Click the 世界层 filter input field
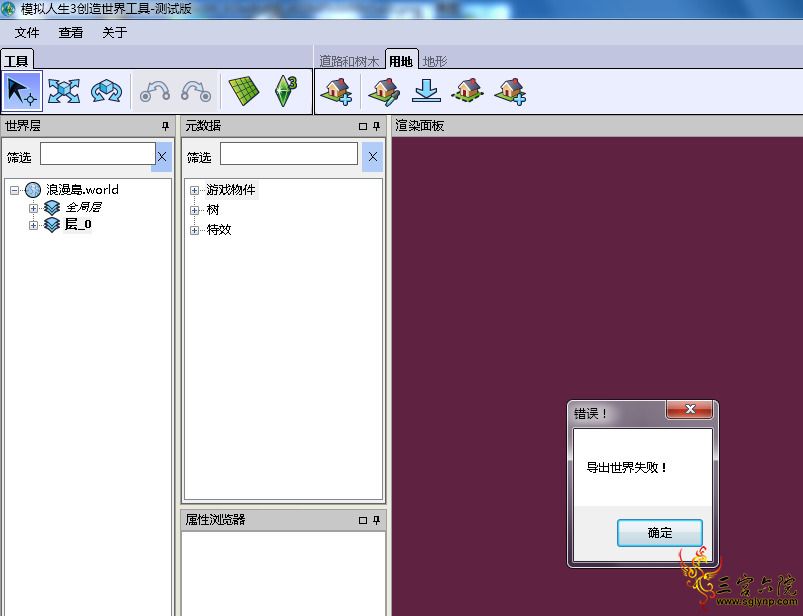This screenshot has height=616, width=803. [97, 154]
